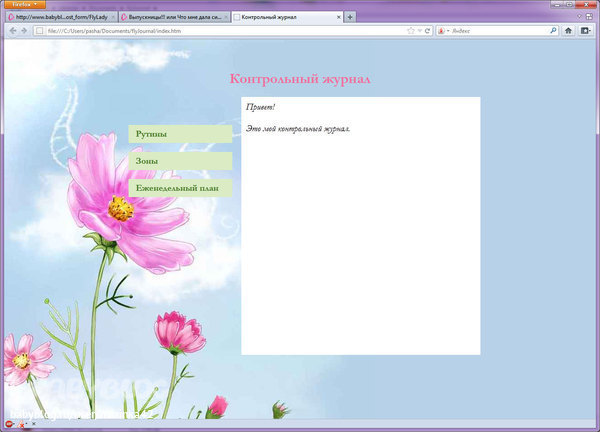Open the Рутины menu item
Viewport: 600px width, 432px height.
point(180,134)
